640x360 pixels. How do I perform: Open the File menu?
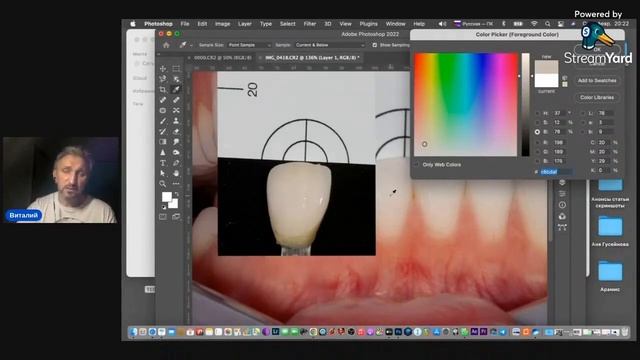point(185,24)
